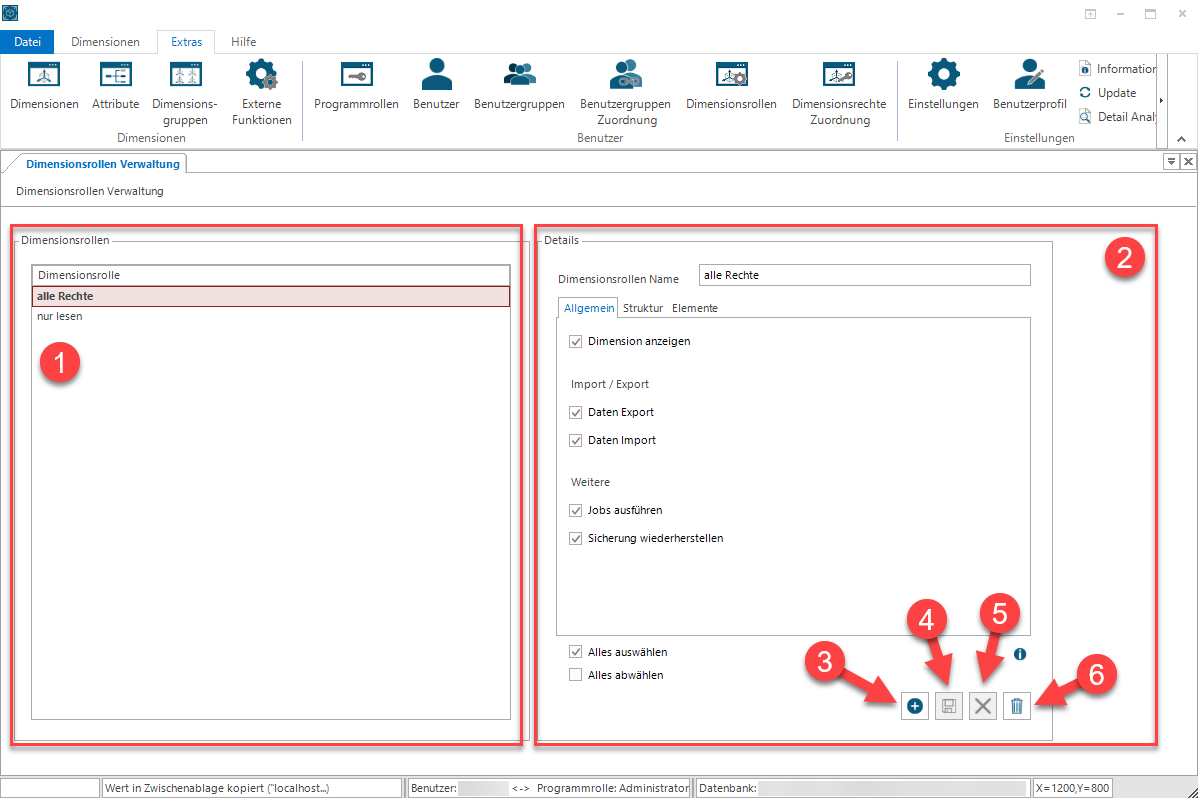
Task: Open Dimensionsgruppen in the ribbon
Action: click(x=185, y=92)
